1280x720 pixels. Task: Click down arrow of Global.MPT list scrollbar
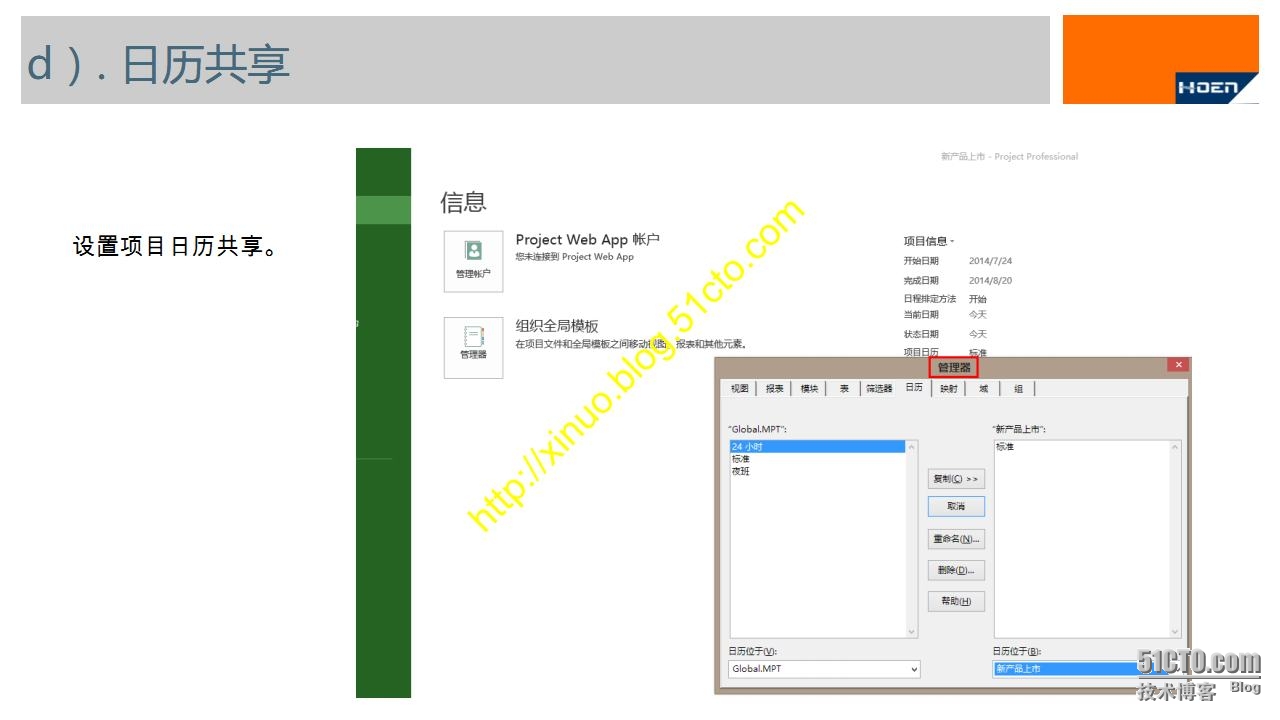coord(911,632)
